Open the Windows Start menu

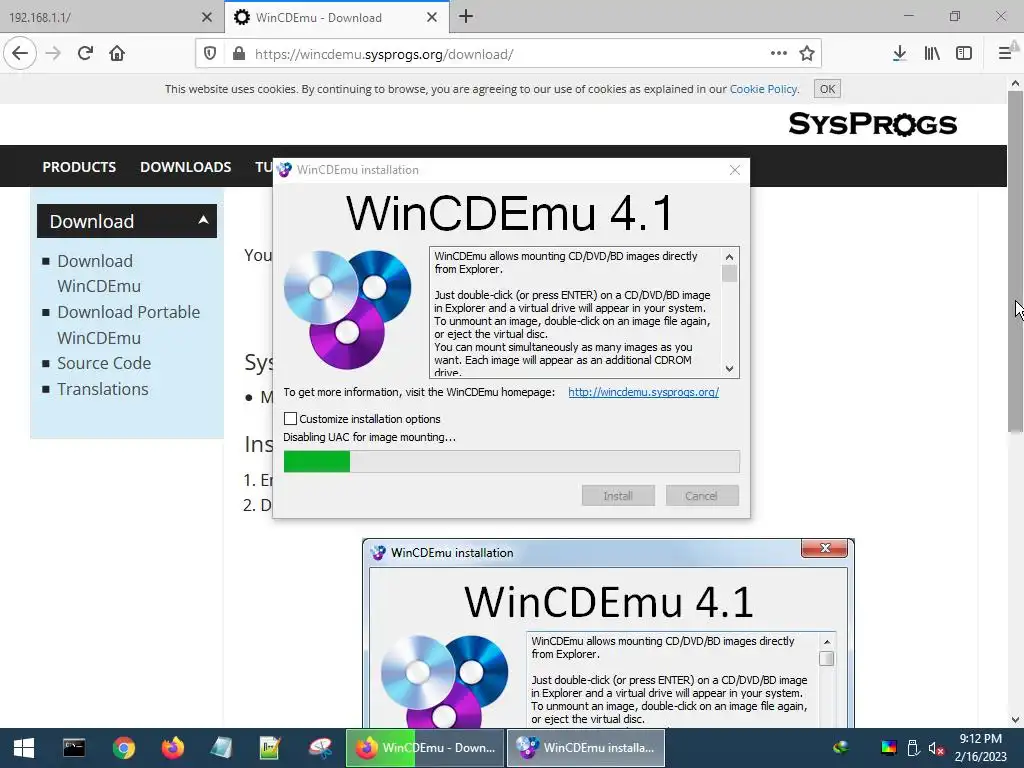point(24,748)
